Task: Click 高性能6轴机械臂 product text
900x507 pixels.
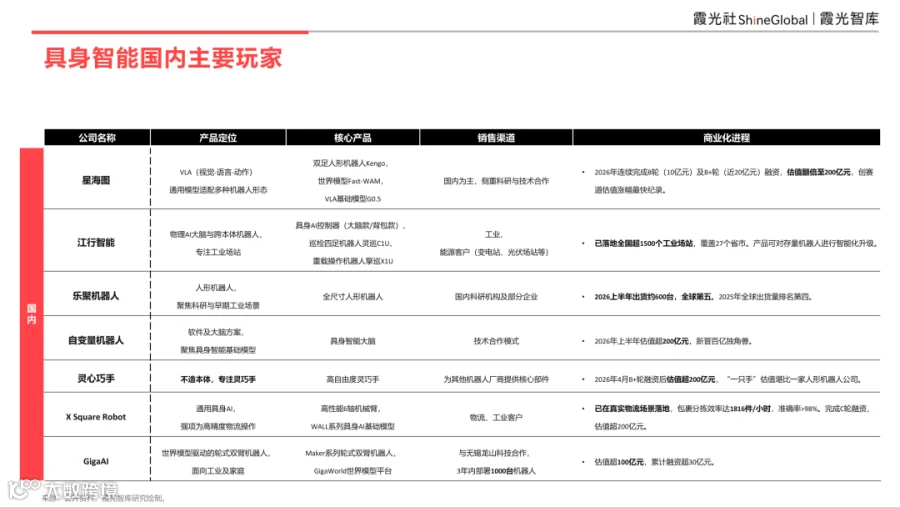Action: coord(351,409)
